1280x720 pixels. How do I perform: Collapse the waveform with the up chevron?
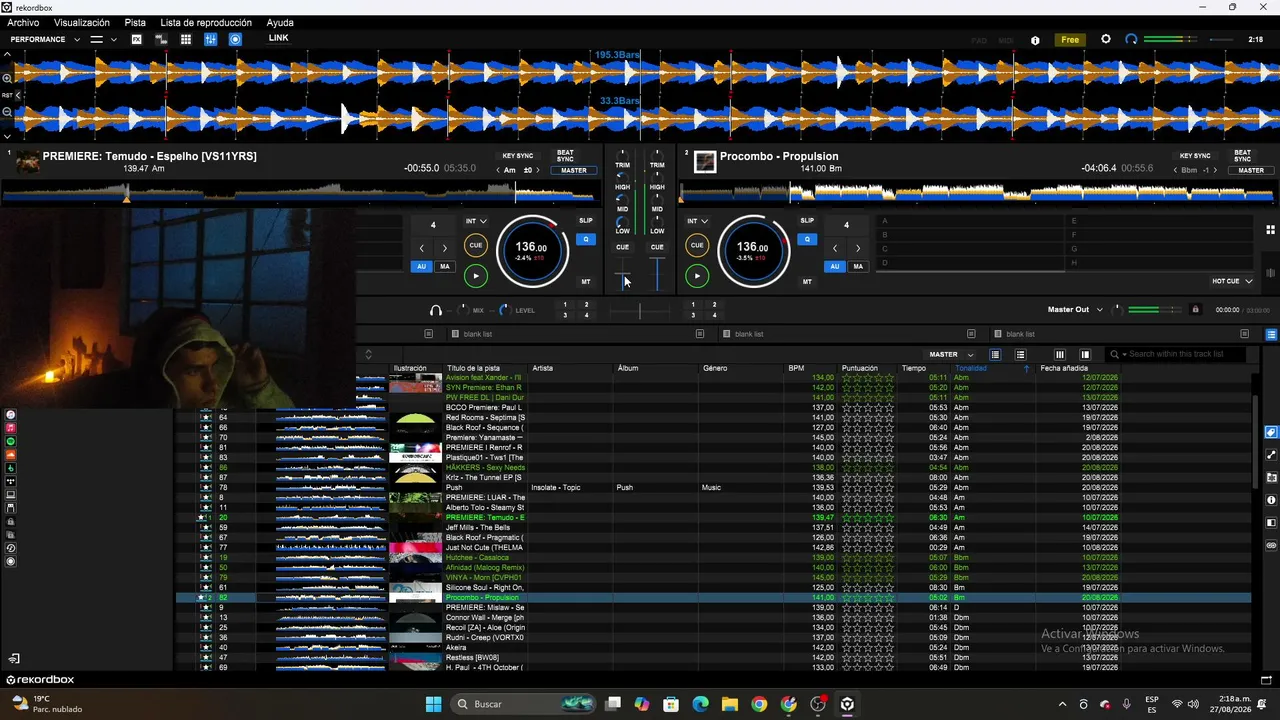pos(7,54)
